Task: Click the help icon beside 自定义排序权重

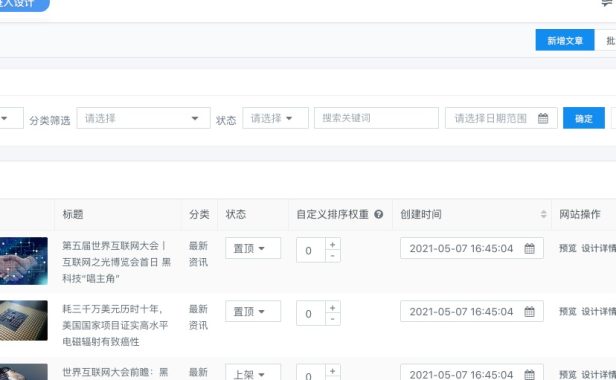Action: pyautogui.click(x=378, y=214)
